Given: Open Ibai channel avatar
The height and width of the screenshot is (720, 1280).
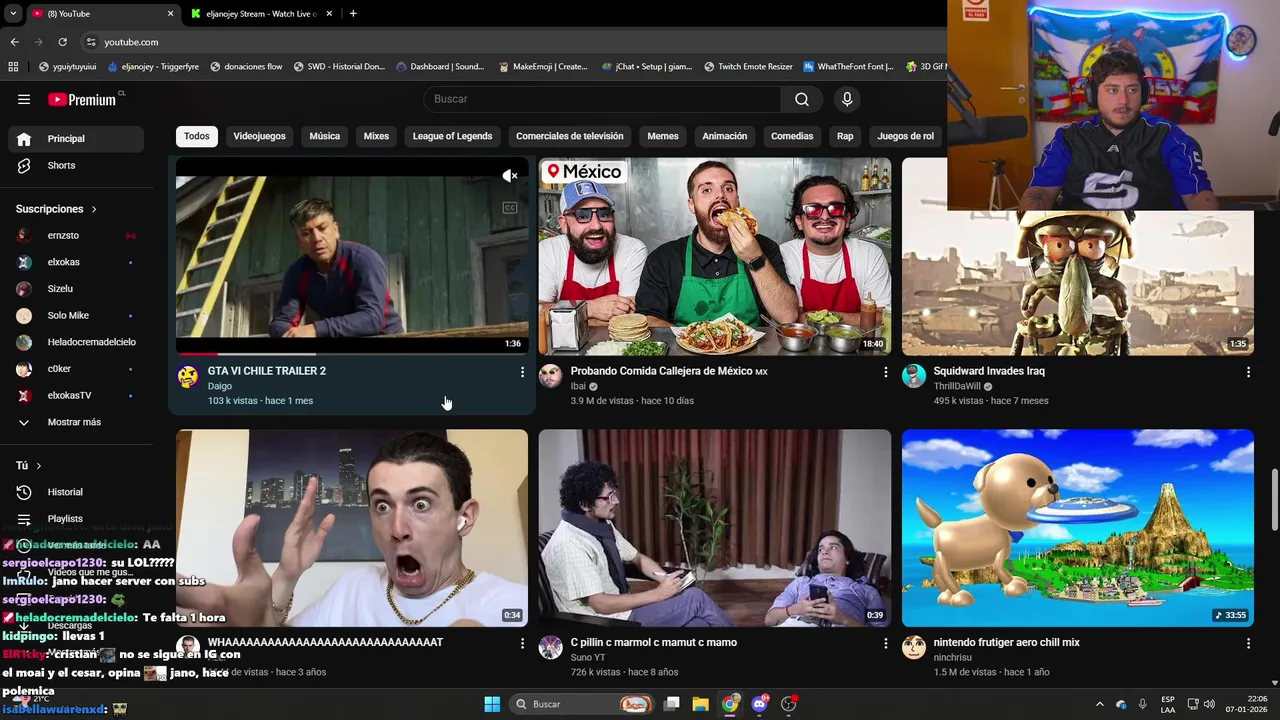Looking at the screenshot, I should (551, 376).
